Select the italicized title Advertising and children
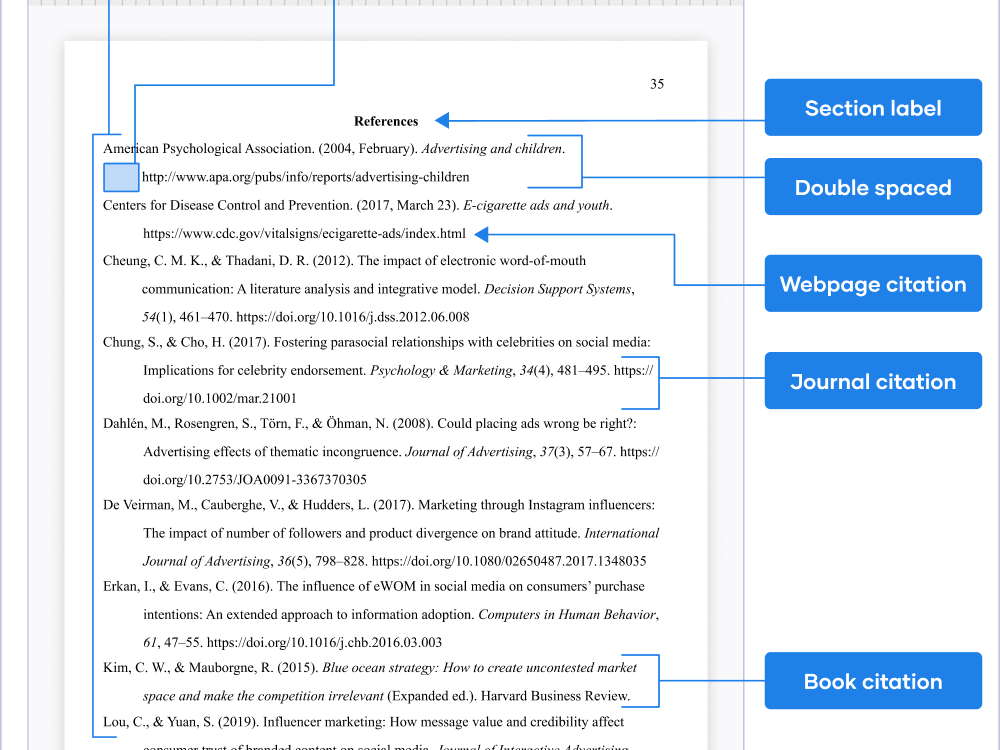This screenshot has height=750, width=1000. click(x=492, y=147)
